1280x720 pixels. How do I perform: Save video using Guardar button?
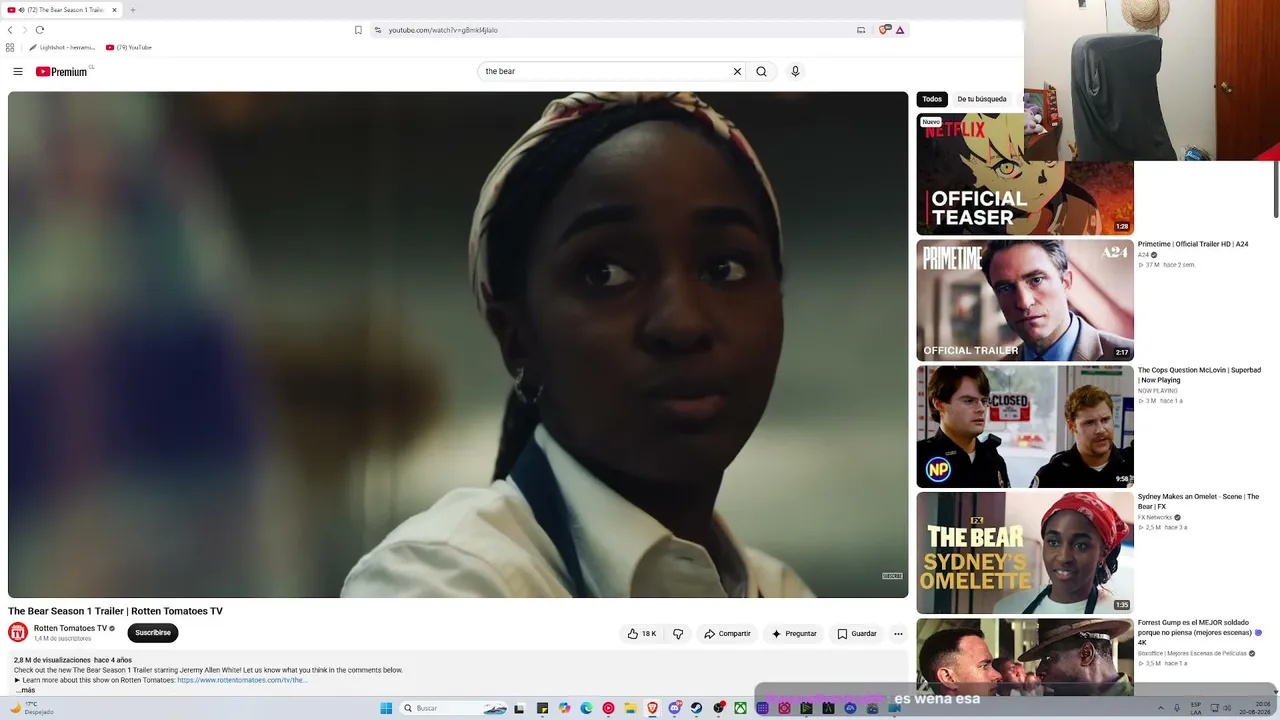click(x=857, y=633)
